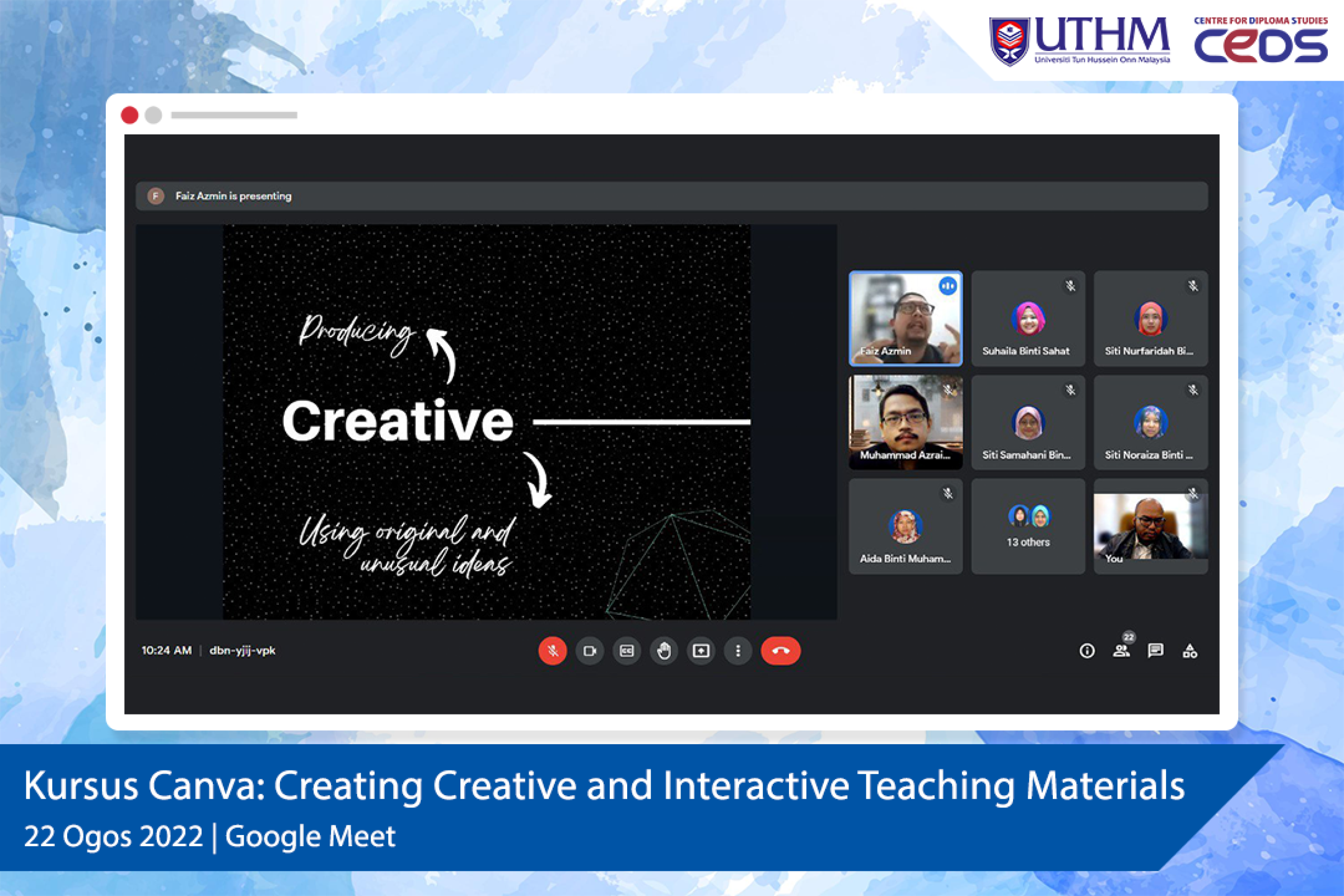Unmute the microphone with red mic button
Viewport: 1344px width, 896px height.
click(x=552, y=650)
